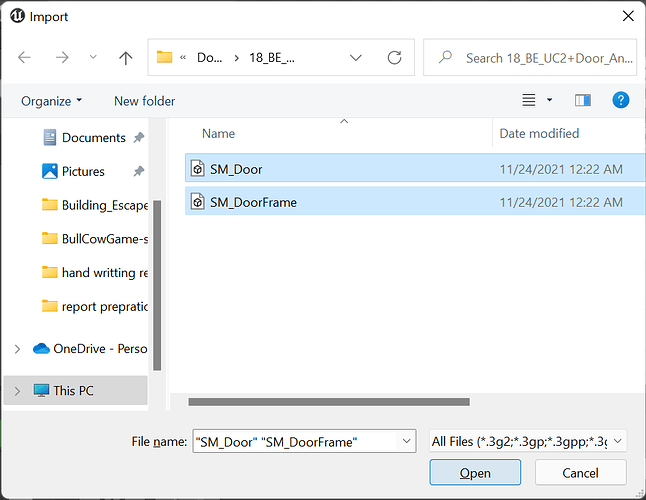Open Pictures in quick access

(83, 171)
